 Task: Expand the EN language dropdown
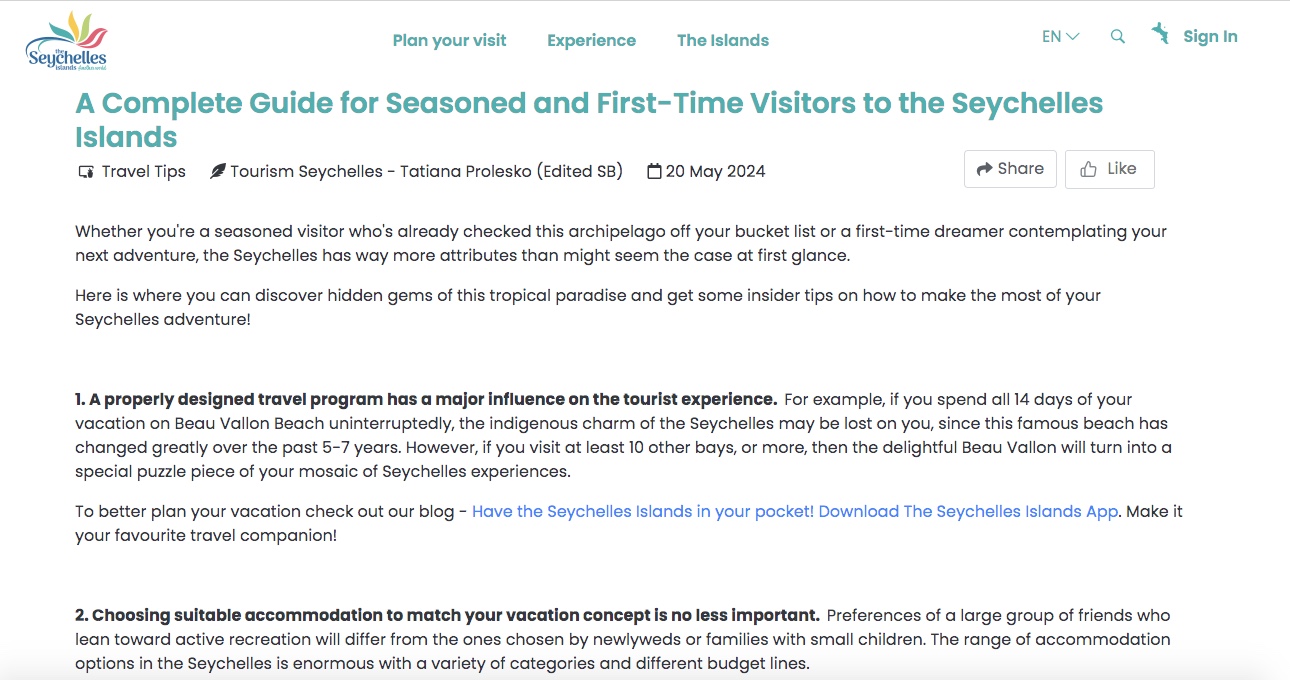[1060, 37]
